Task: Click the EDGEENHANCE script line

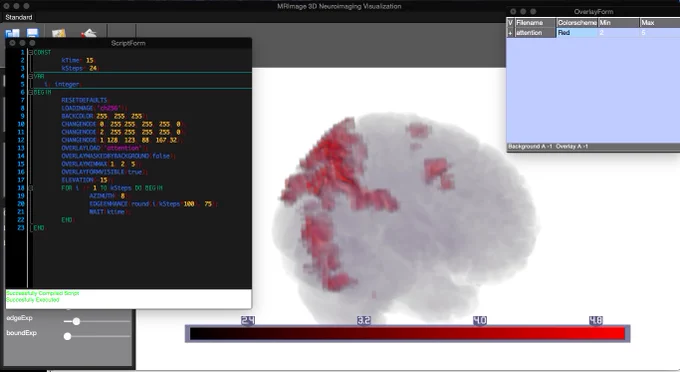Action: tap(154, 204)
